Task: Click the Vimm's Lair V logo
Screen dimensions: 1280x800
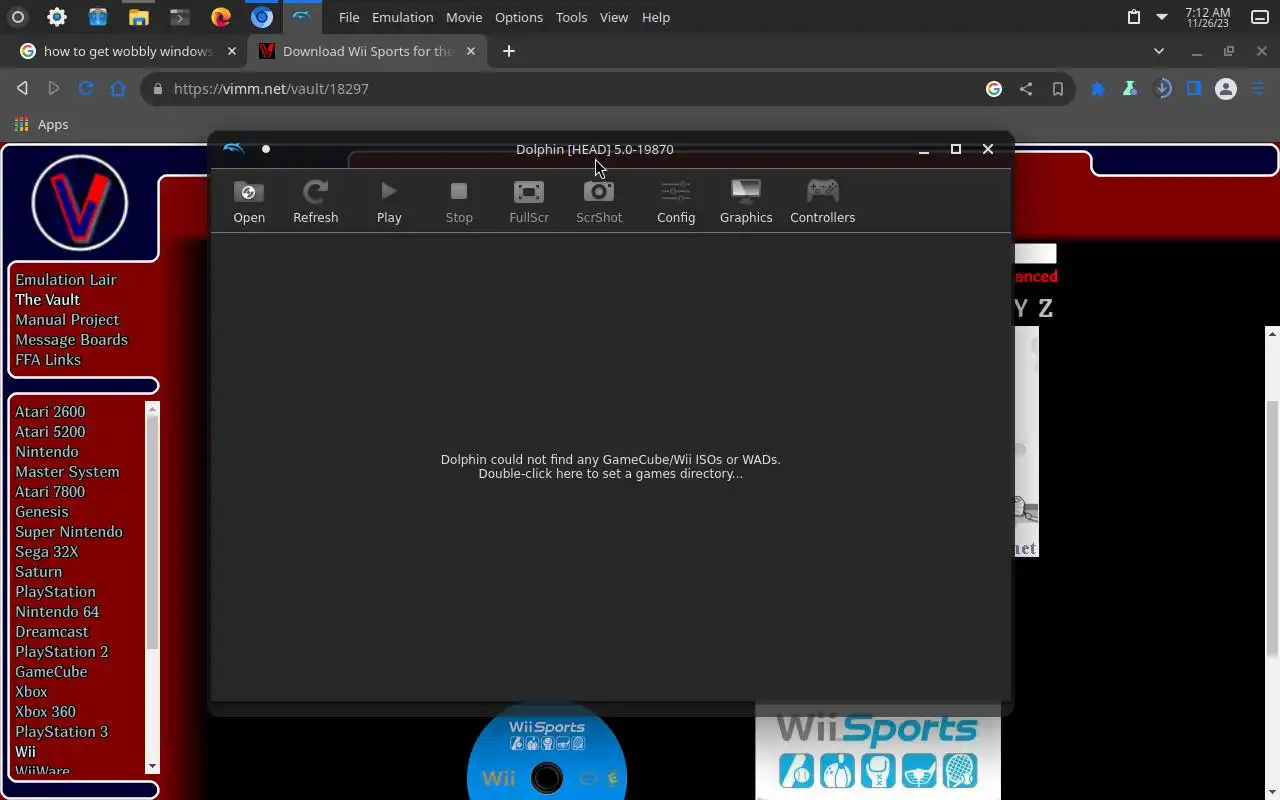Action: (80, 203)
